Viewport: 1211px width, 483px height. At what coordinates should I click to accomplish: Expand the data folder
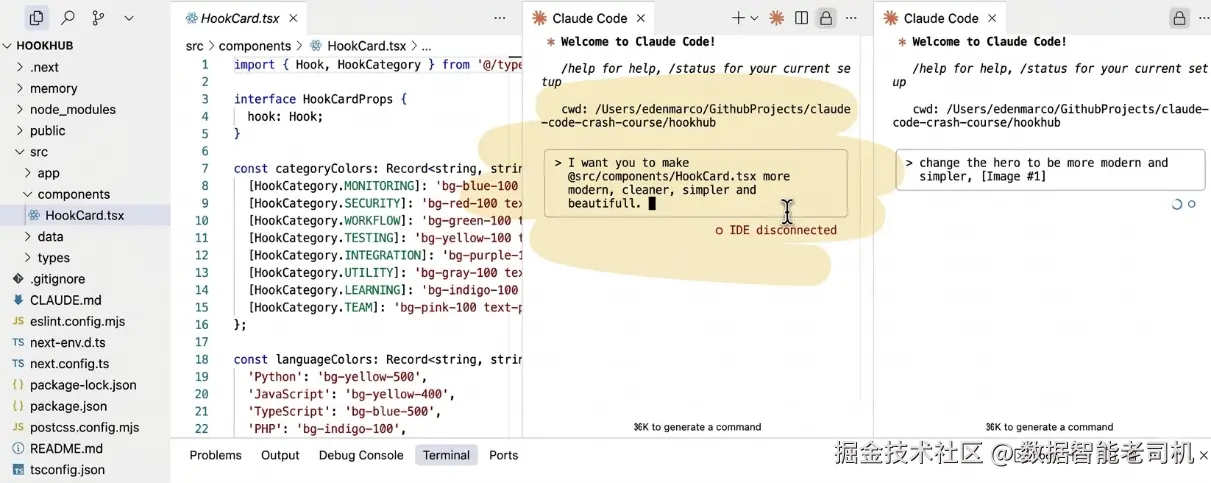[x=50, y=236]
